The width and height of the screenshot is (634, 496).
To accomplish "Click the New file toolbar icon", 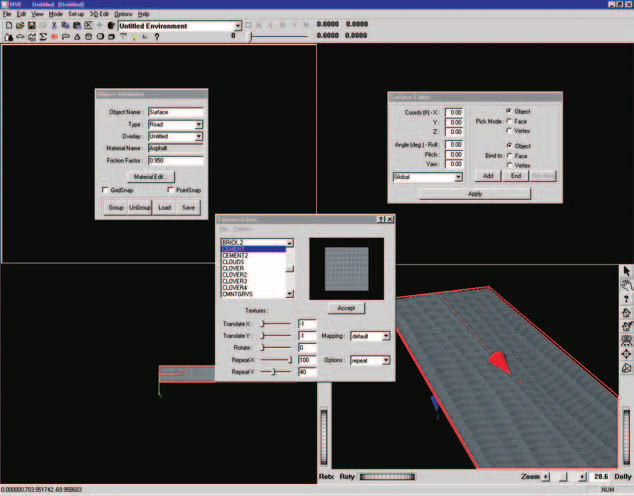I will click(x=9, y=25).
